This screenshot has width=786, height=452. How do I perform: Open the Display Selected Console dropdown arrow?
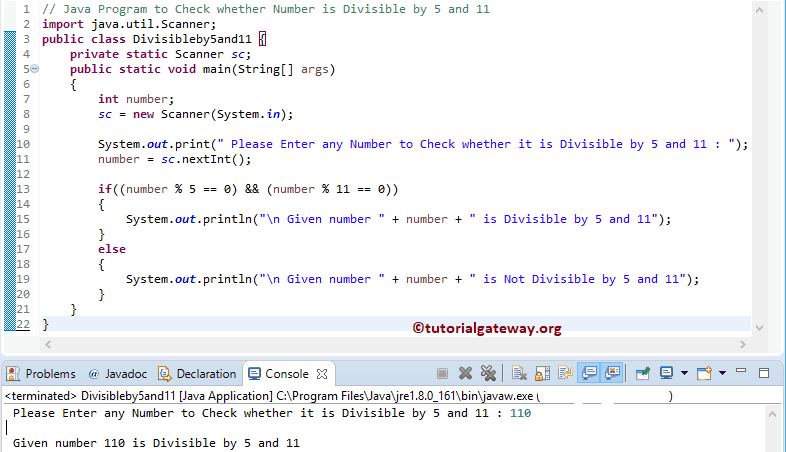click(684, 373)
